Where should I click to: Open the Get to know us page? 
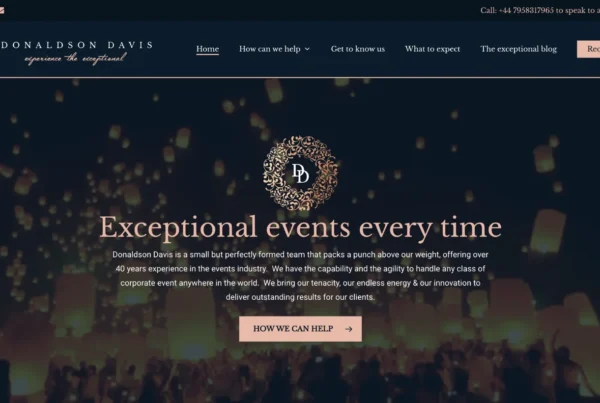[x=358, y=49]
